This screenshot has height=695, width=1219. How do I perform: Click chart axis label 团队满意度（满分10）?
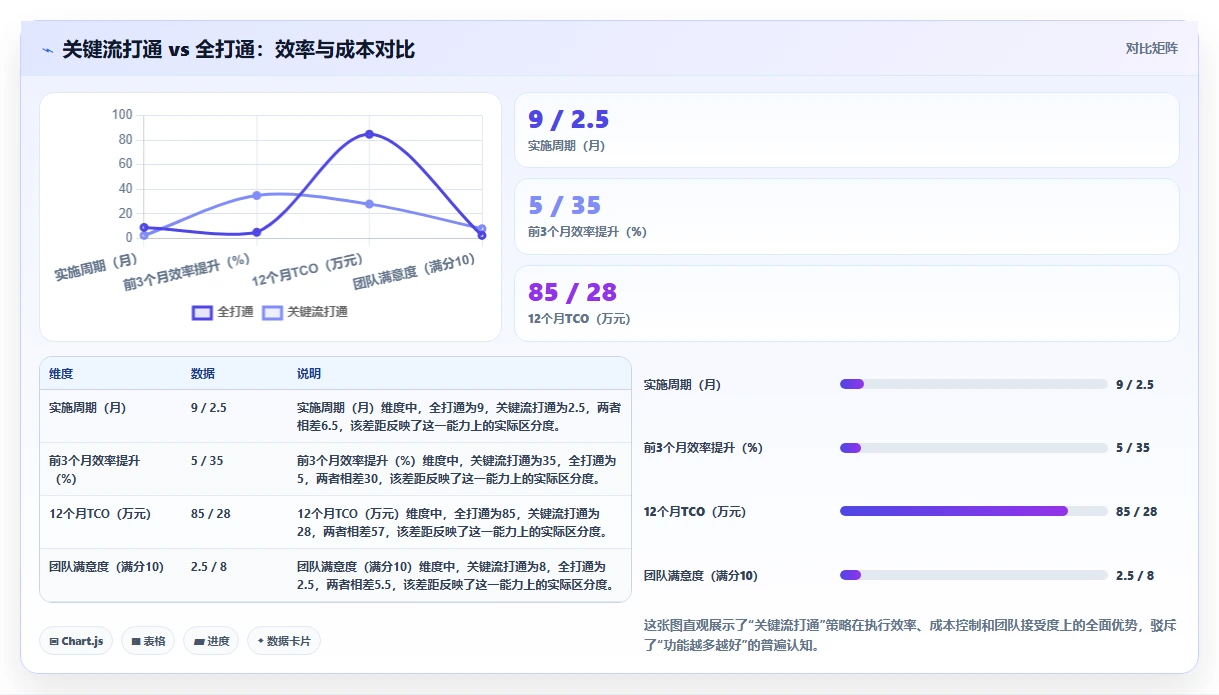click(414, 270)
